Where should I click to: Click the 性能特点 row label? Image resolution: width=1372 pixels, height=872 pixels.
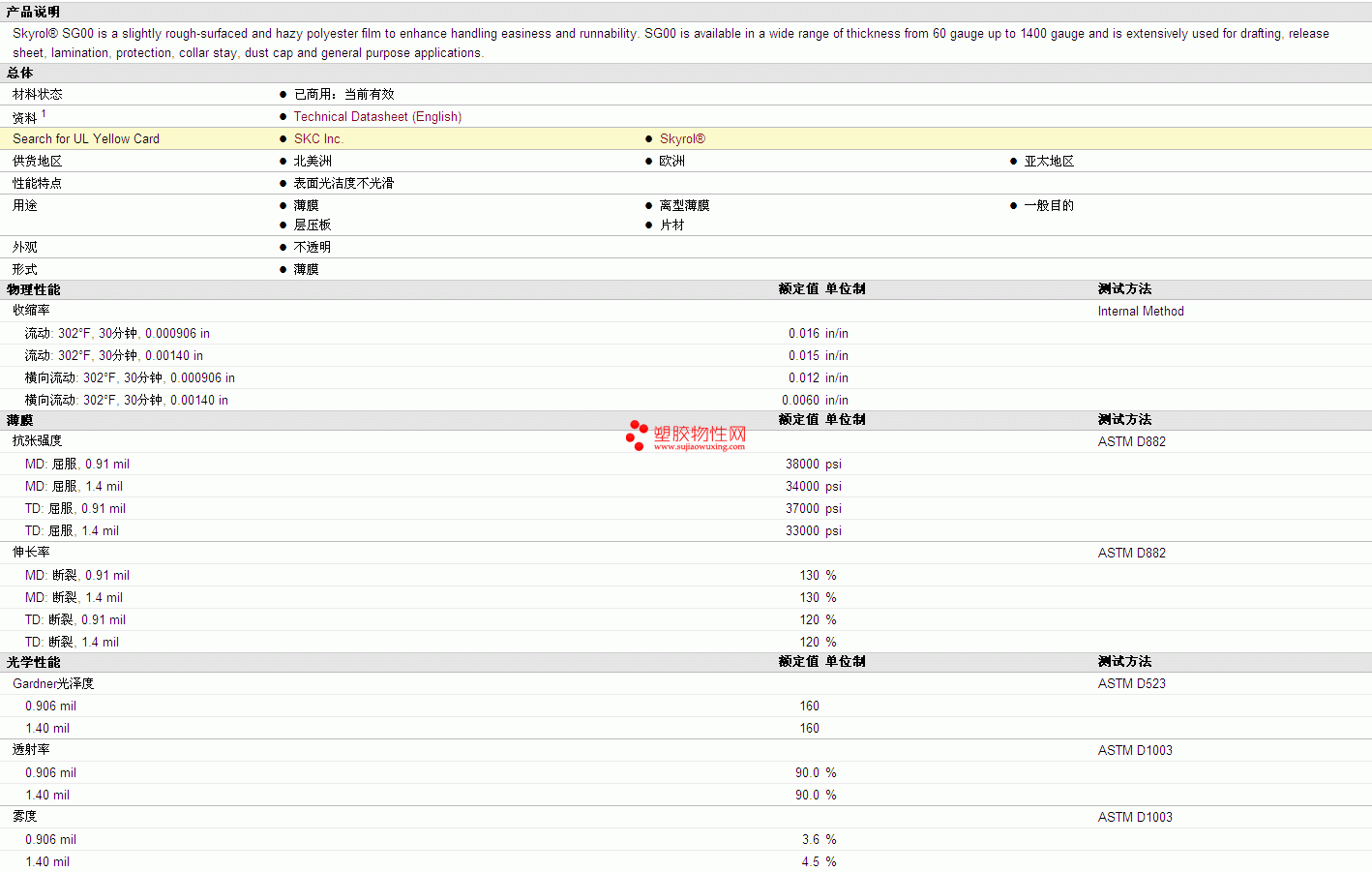point(37,183)
